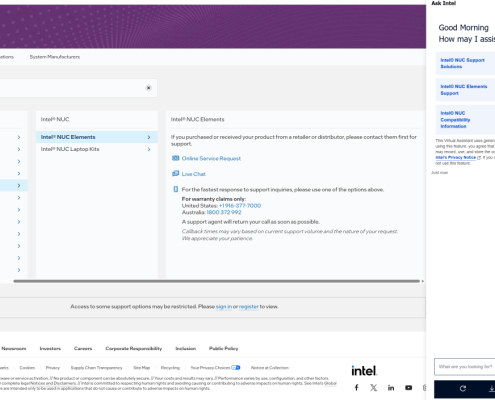Click the United States phone number +1 916-377-7000

click(240, 206)
